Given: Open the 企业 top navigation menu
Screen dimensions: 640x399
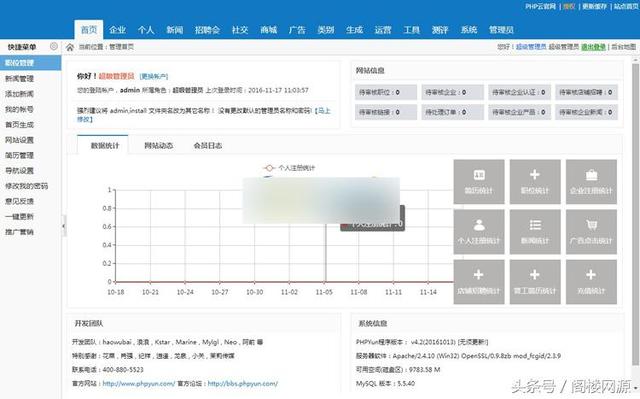Looking at the screenshot, I should 118,30.
